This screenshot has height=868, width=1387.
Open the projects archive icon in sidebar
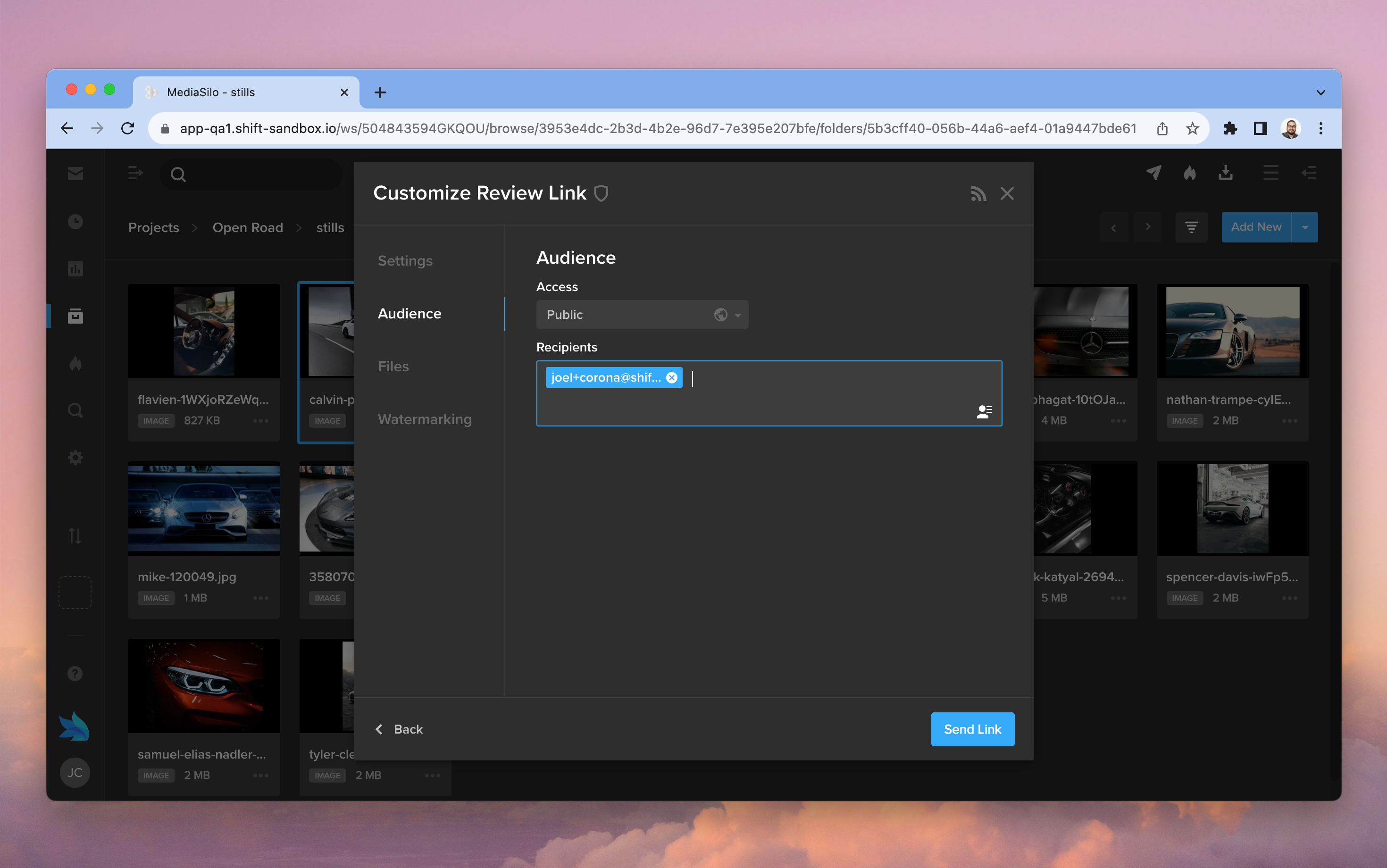pos(75,316)
